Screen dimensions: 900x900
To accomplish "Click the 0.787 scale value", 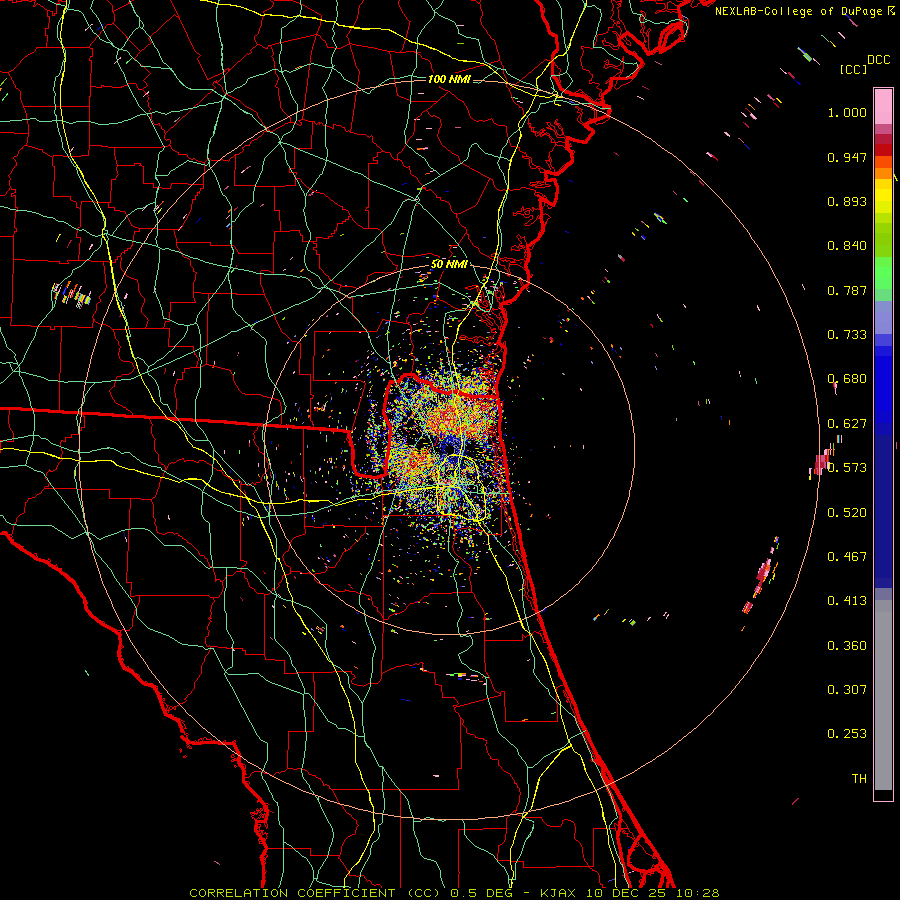I will (x=847, y=290).
